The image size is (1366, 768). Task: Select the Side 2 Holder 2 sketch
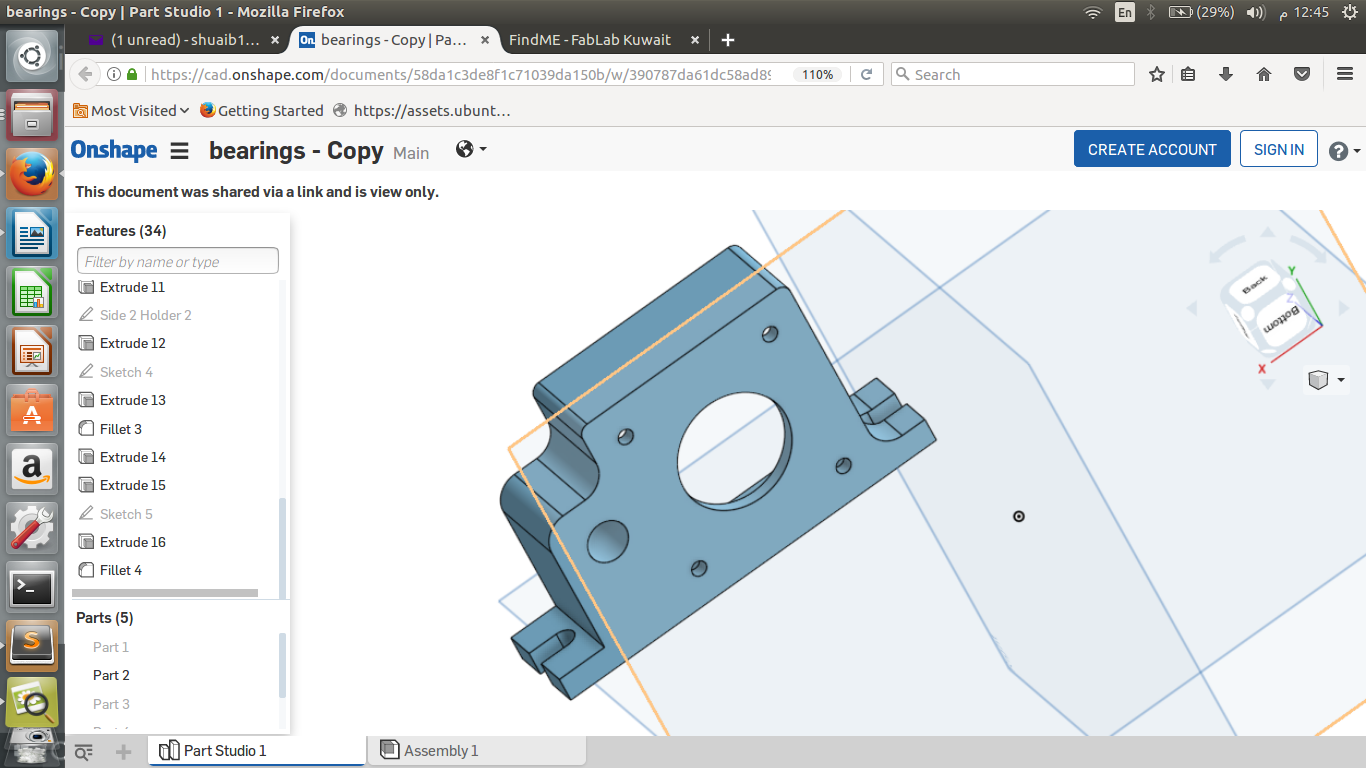coord(145,315)
